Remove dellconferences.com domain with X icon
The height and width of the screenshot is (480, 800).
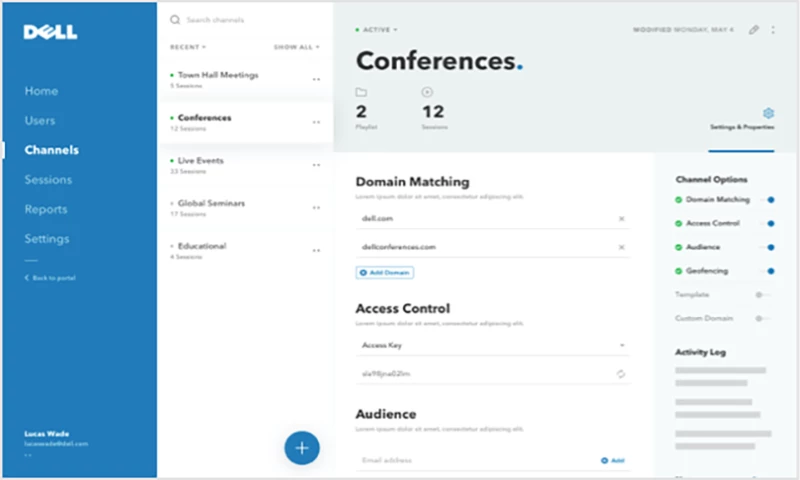(621, 247)
